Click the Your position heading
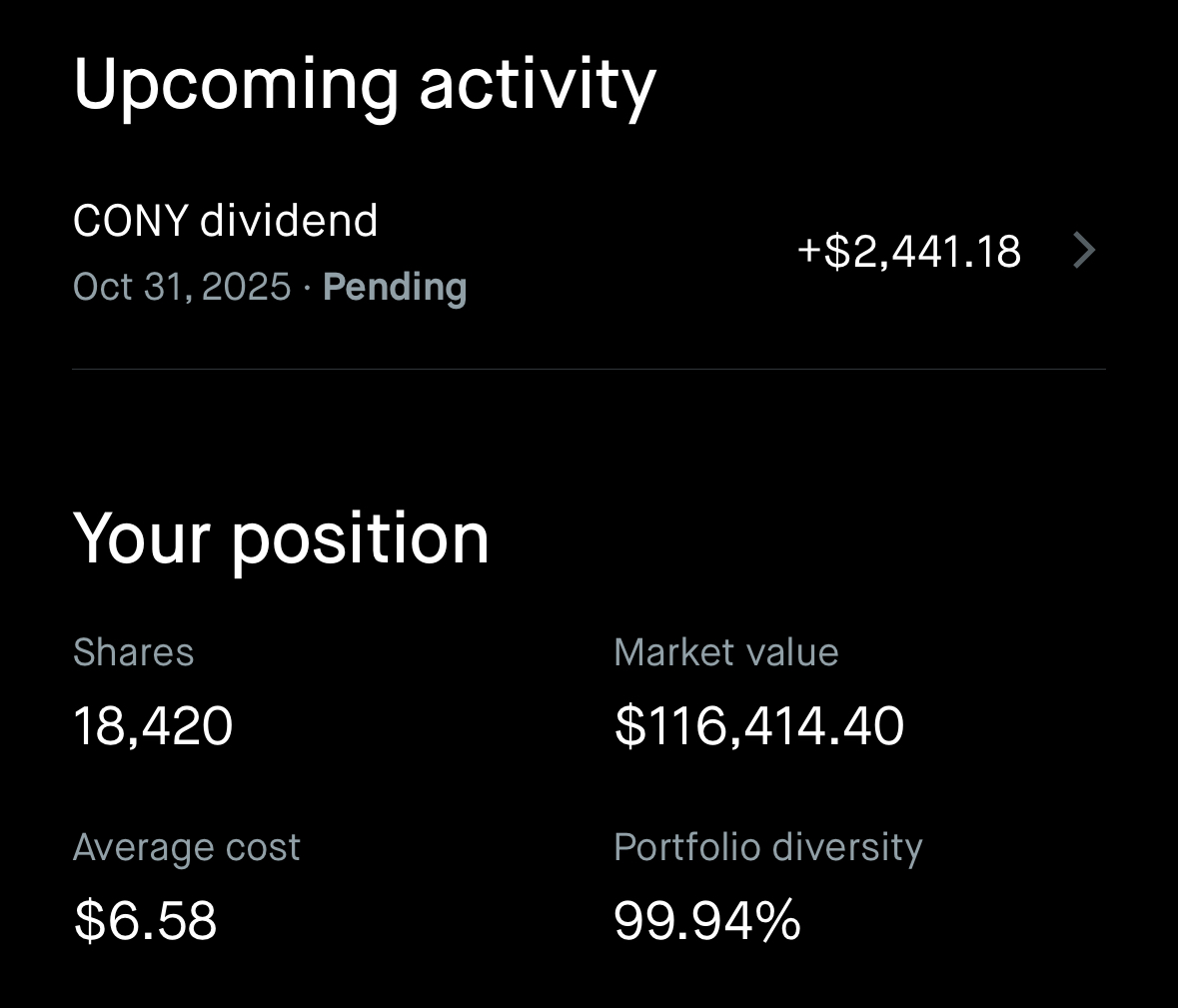This screenshot has width=1178, height=1008. click(281, 539)
